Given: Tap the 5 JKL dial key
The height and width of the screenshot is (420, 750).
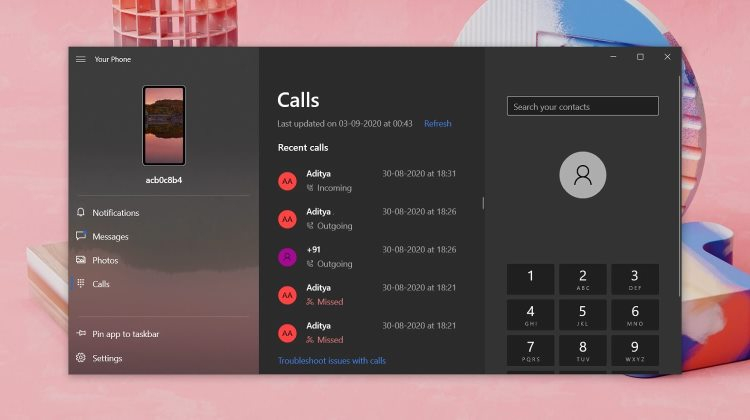Looking at the screenshot, I should (583, 315).
